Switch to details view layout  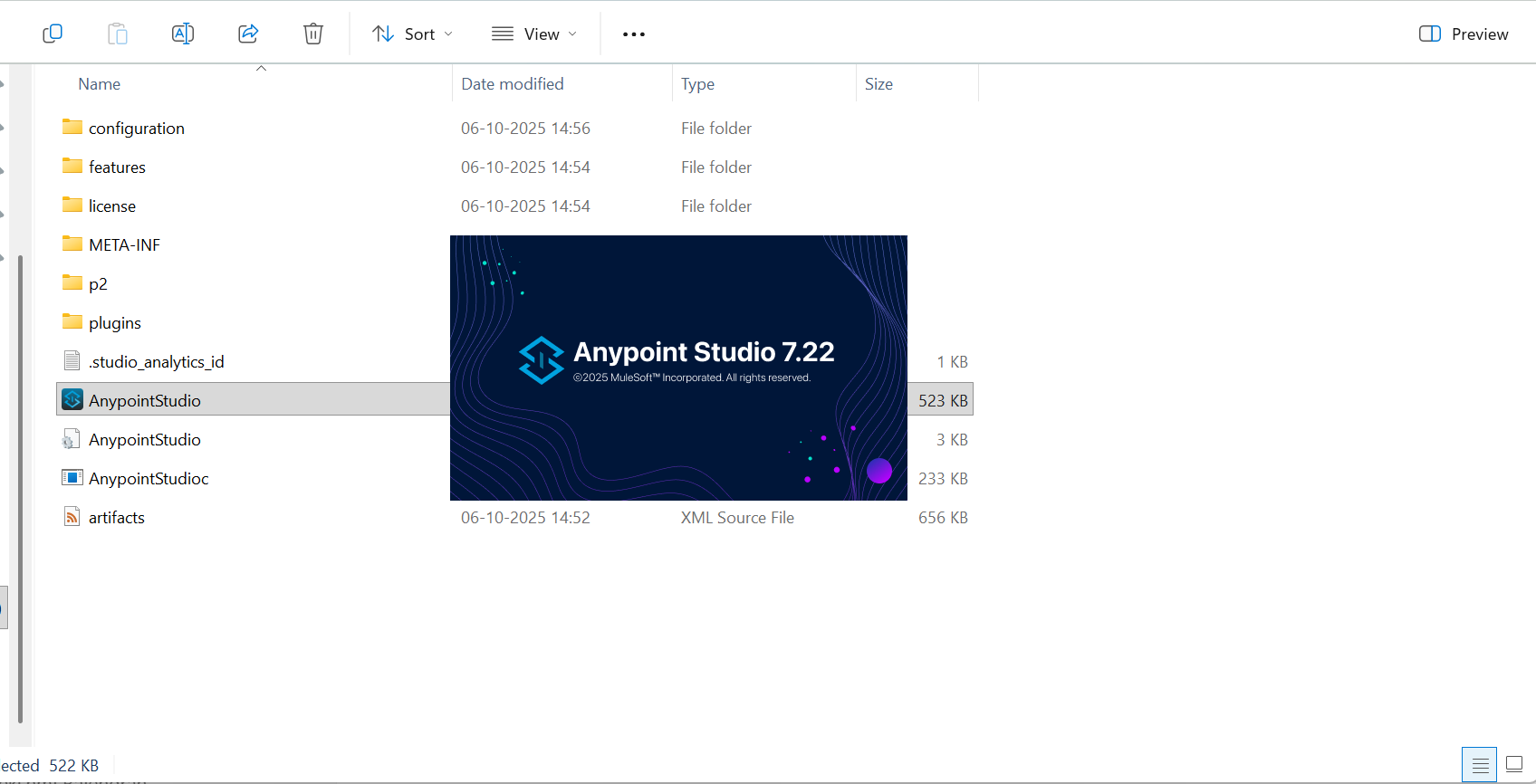click(x=1480, y=765)
